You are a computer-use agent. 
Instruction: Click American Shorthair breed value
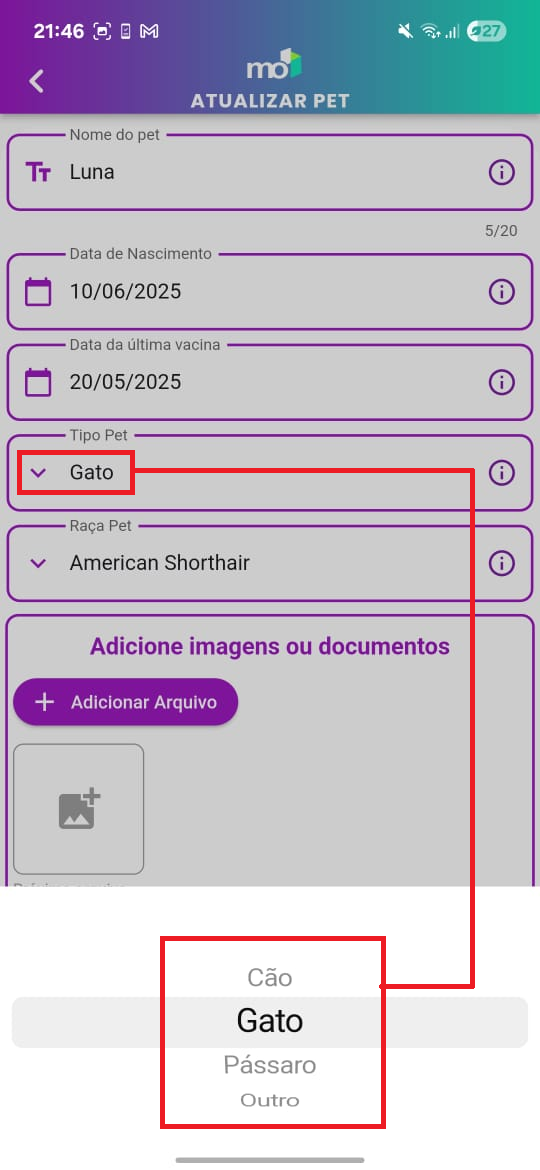click(x=160, y=563)
